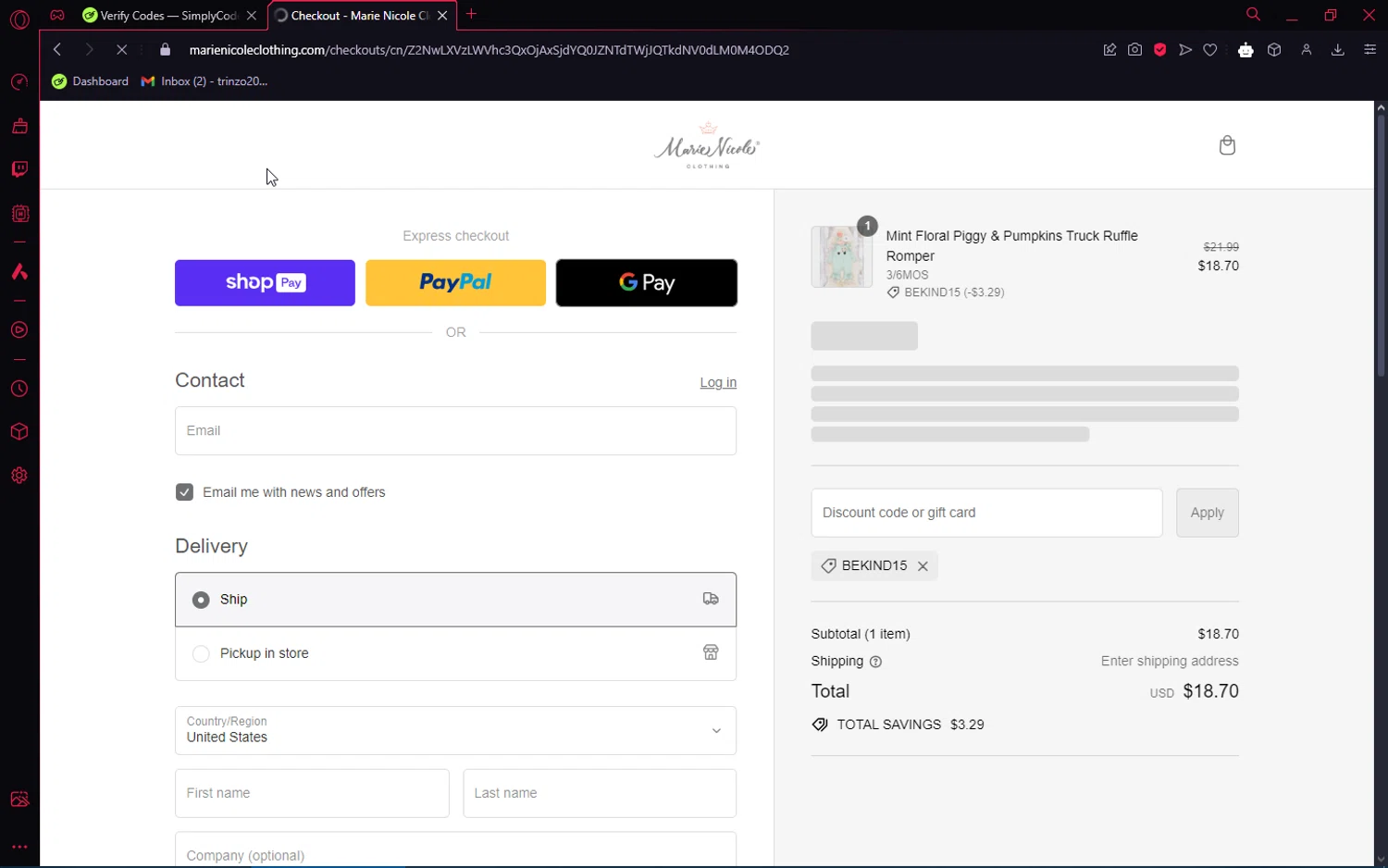This screenshot has width=1388, height=868.
Task: Go back to the previous page
Action: 57,50
